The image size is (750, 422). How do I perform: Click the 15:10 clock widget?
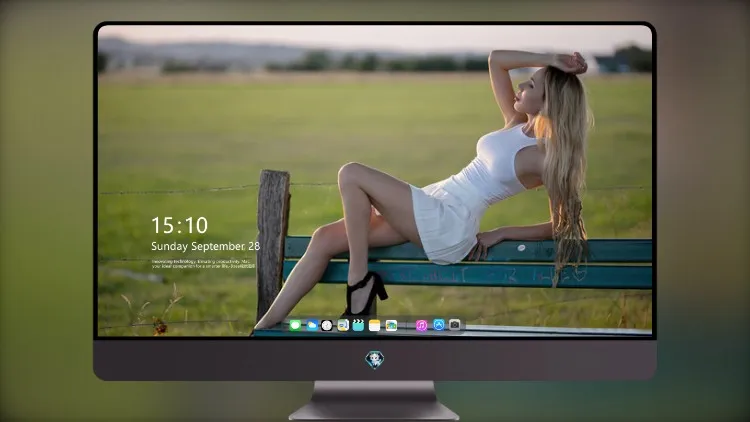point(179,225)
